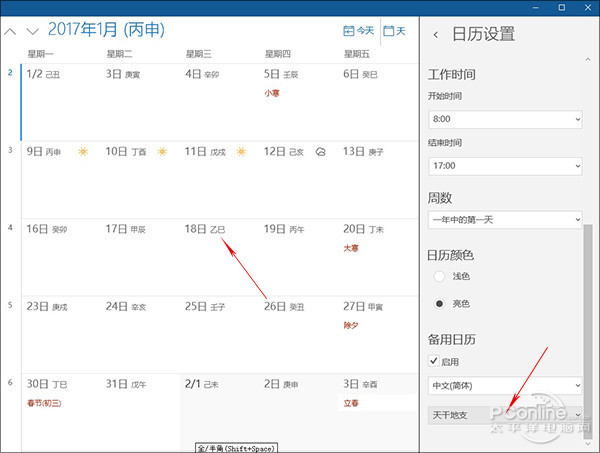Select the 5日 壬辰 day cell
Screen dimensions: 600x453
pyautogui.click(x=299, y=102)
